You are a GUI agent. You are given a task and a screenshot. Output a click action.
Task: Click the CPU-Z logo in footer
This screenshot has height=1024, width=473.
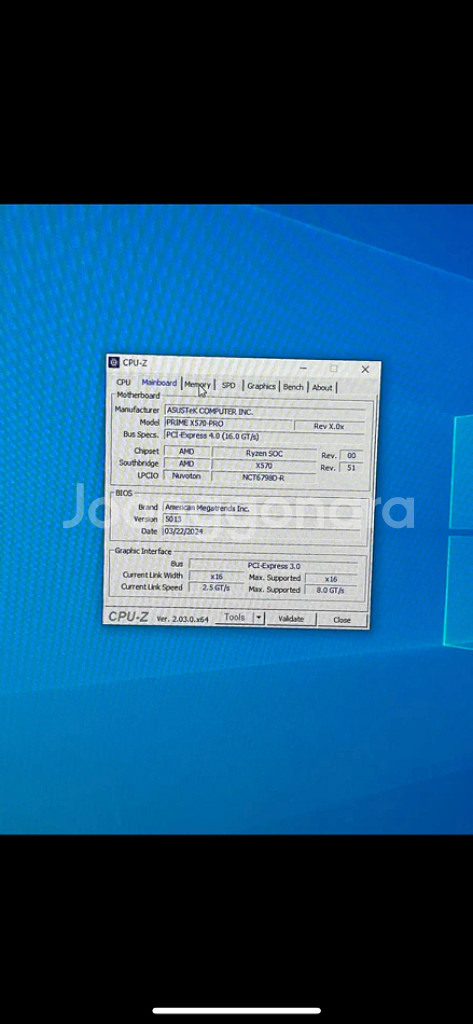pyautogui.click(x=129, y=616)
